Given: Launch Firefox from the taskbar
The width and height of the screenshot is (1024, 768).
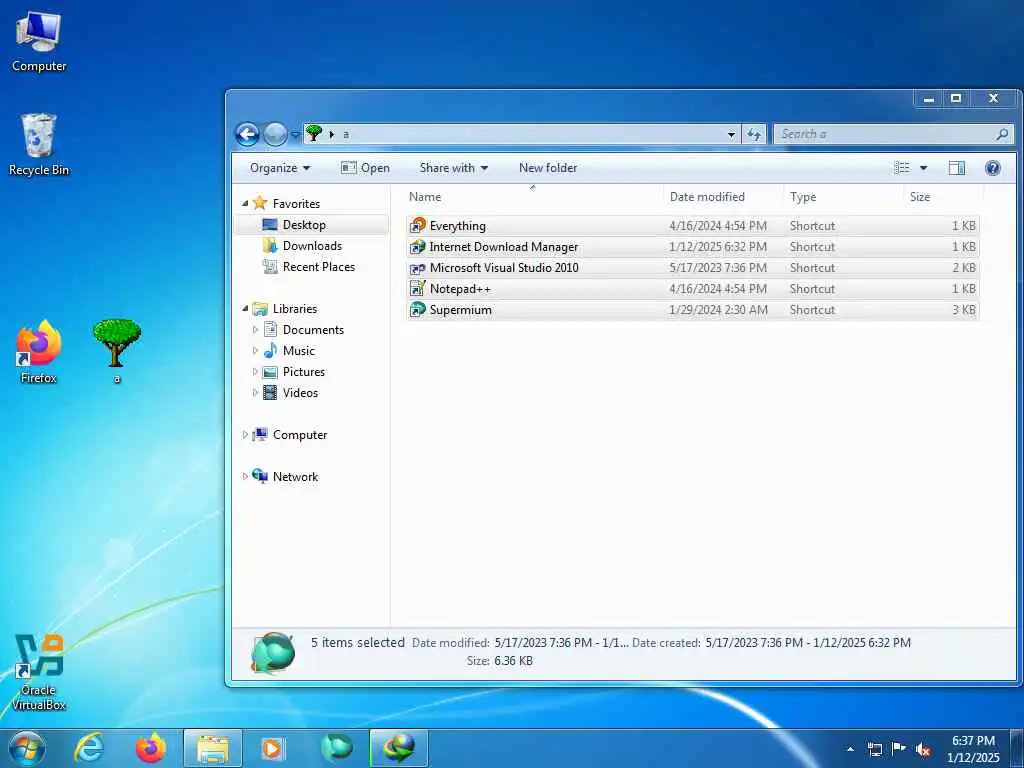Looking at the screenshot, I should (151, 748).
